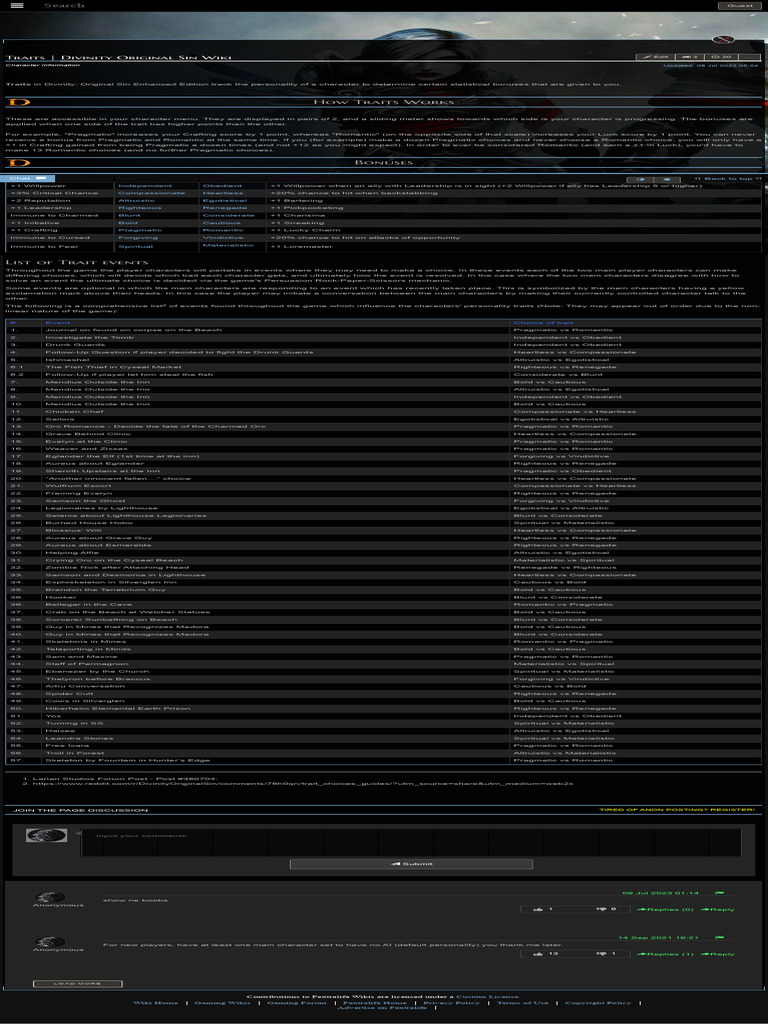Select the Journal on found on corpse row
Image resolution: width=768 pixels, height=1024 pixels.
pos(383,330)
